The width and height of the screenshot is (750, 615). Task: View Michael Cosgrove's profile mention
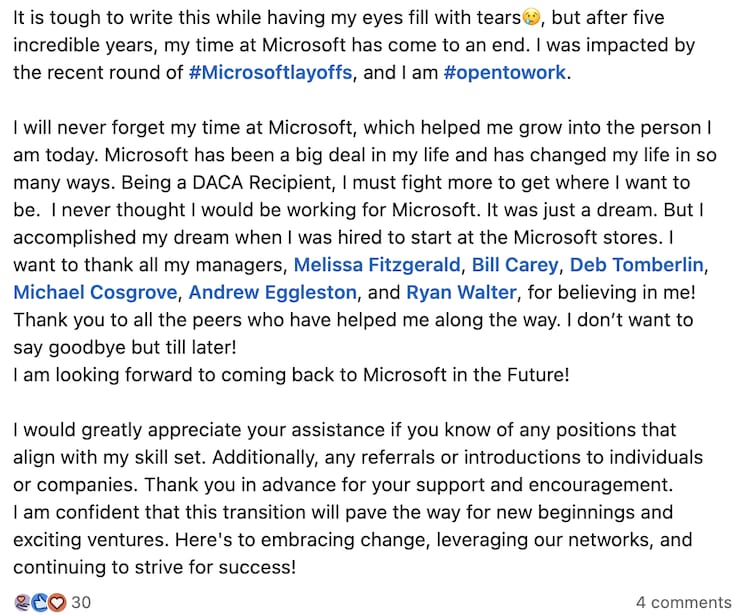pyautogui.click(x=94, y=292)
